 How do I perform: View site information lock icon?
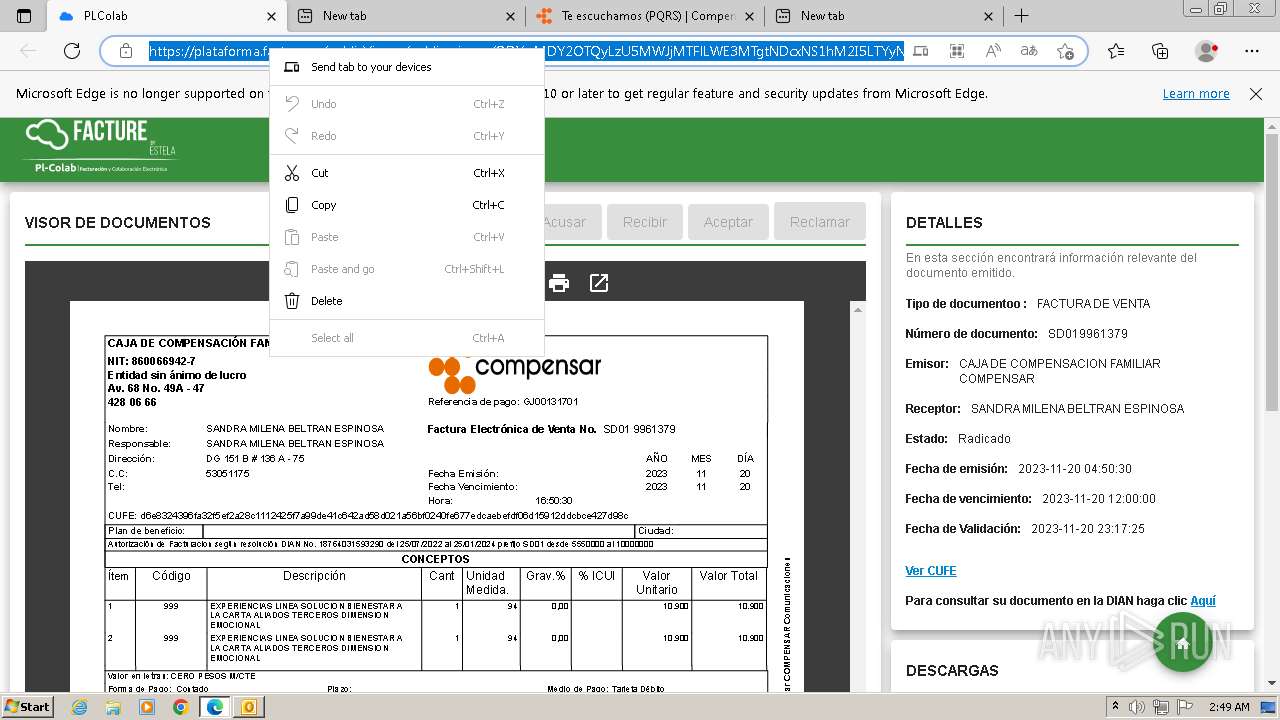(x=126, y=51)
